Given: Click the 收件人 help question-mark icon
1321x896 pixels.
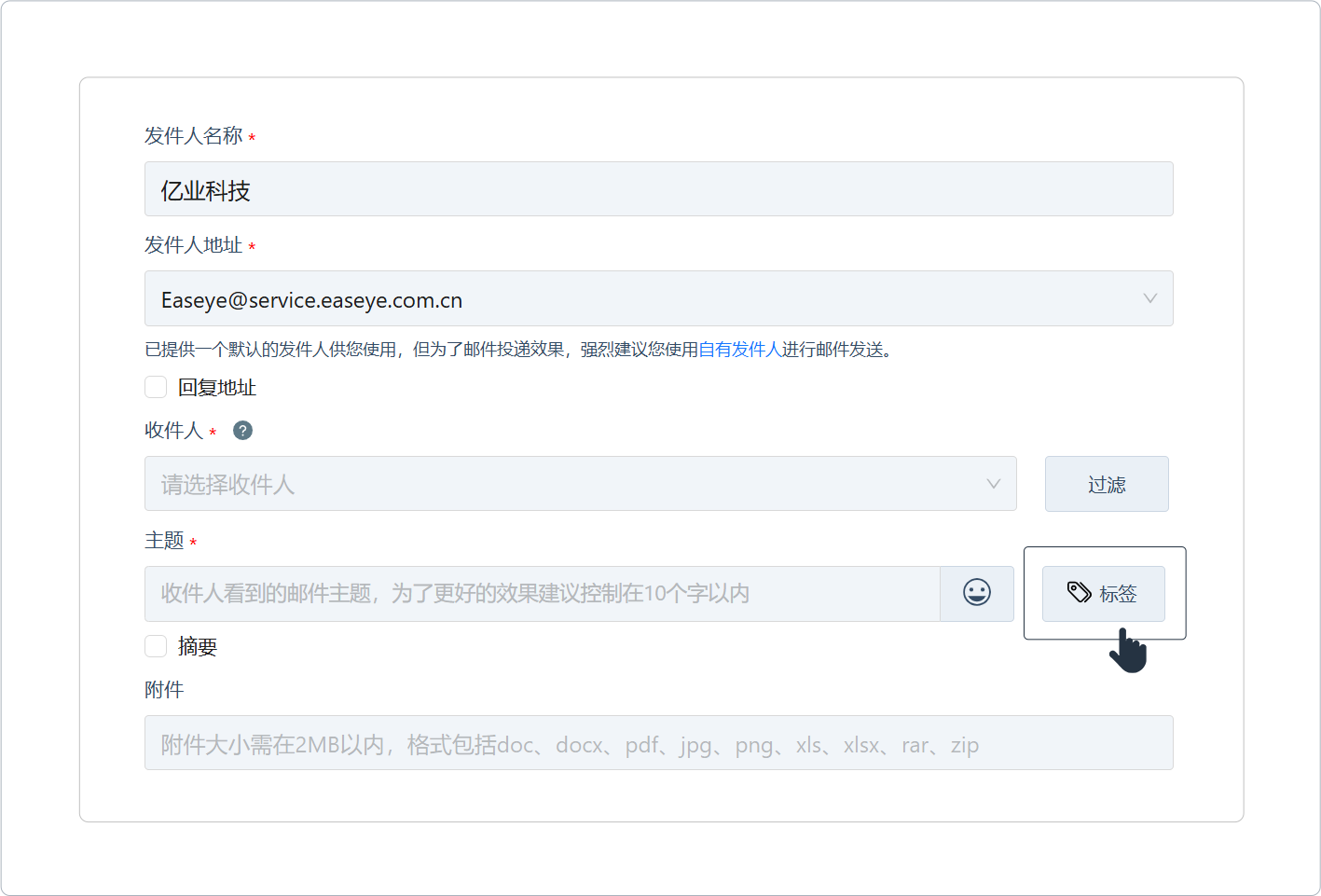Looking at the screenshot, I should pyautogui.click(x=242, y=431).
